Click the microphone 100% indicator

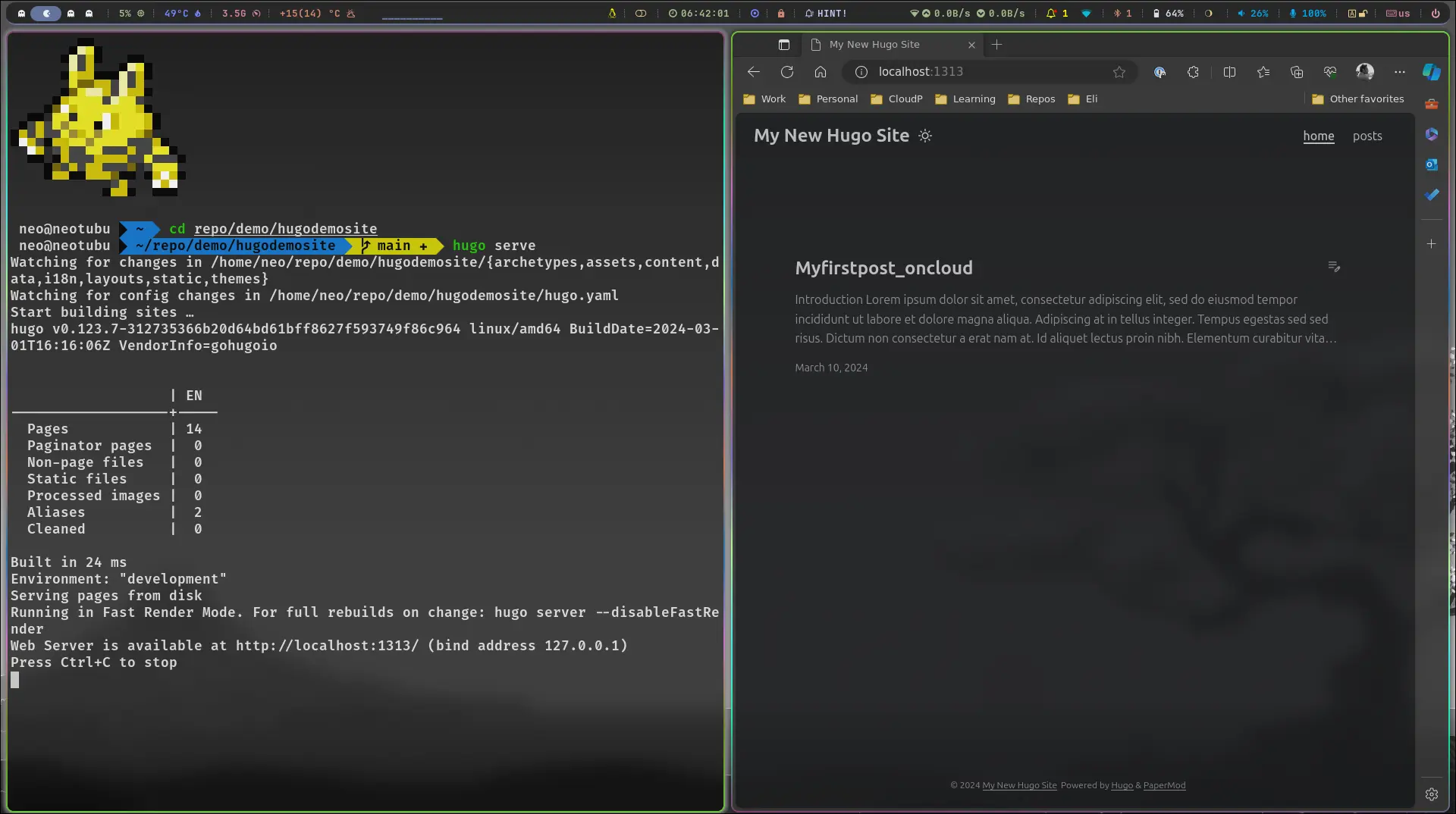coord(1307,13)
